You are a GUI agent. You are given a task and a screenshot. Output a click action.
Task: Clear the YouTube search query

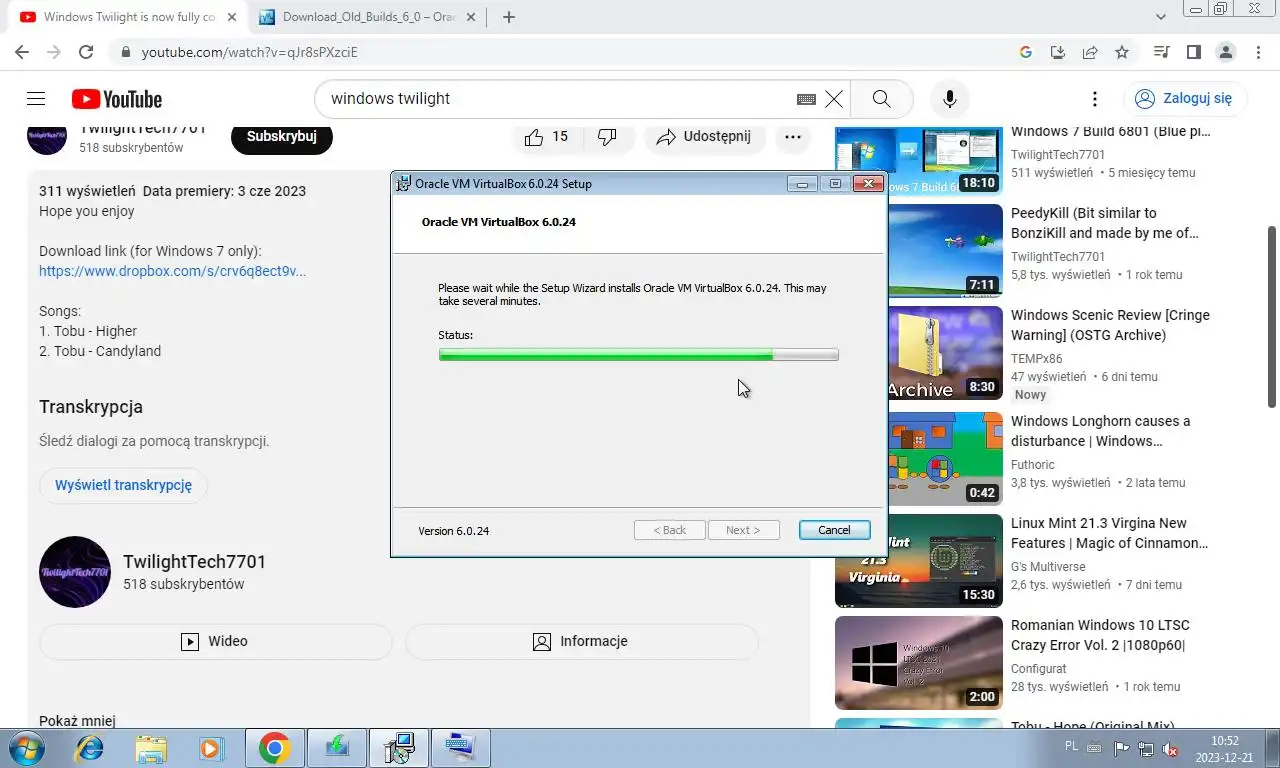click(834, 99)
